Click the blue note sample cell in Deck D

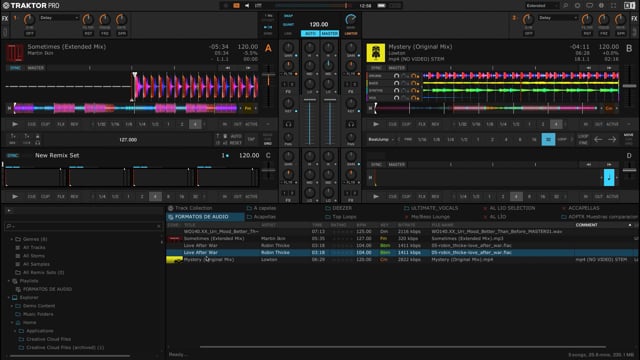pos(609,178)
